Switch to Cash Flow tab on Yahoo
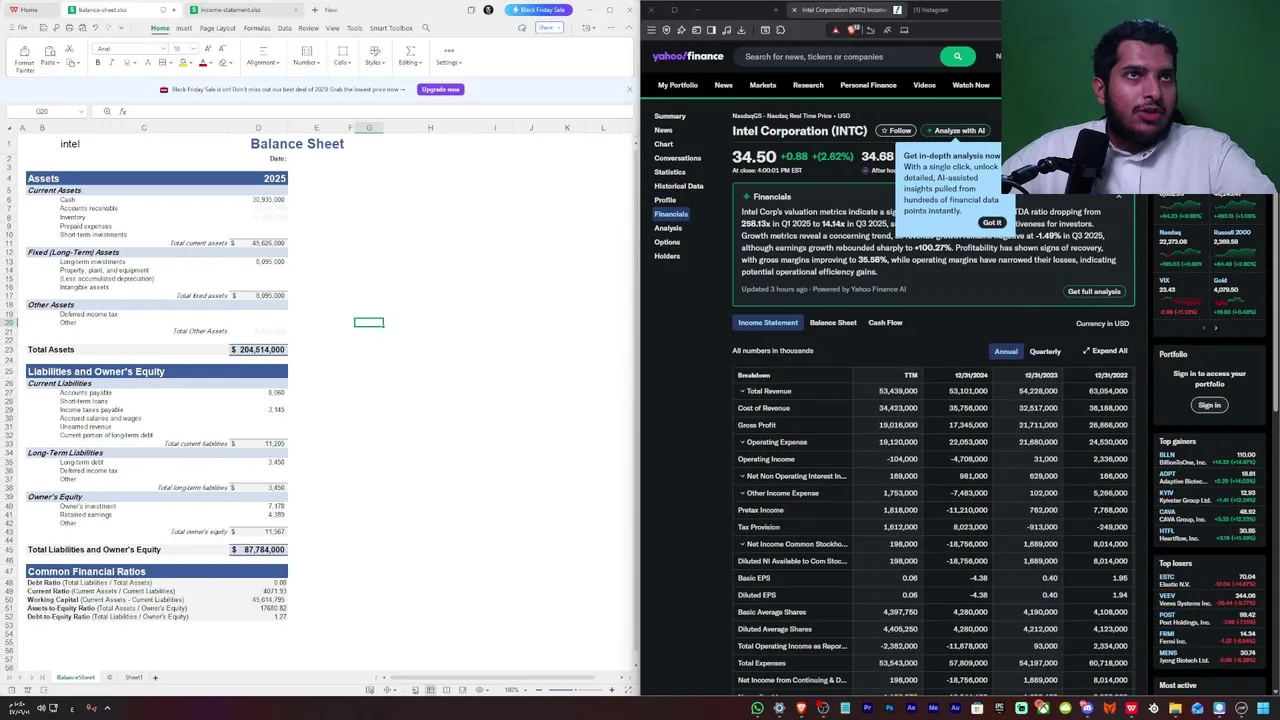Image resolution: width=1280 pixels, height=720 pixels. [885, 323]
